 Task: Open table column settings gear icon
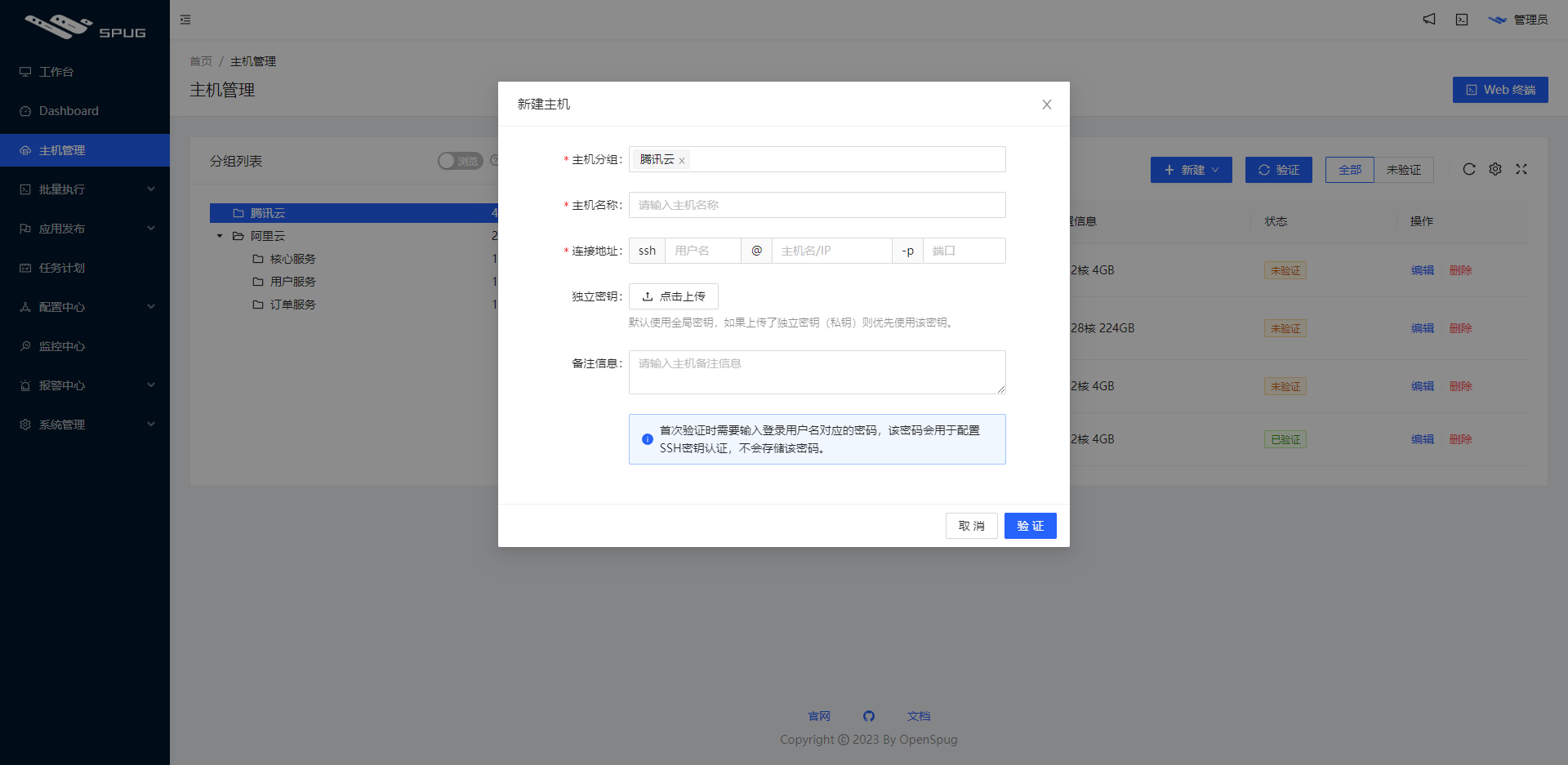click(x=1495, y=169)
